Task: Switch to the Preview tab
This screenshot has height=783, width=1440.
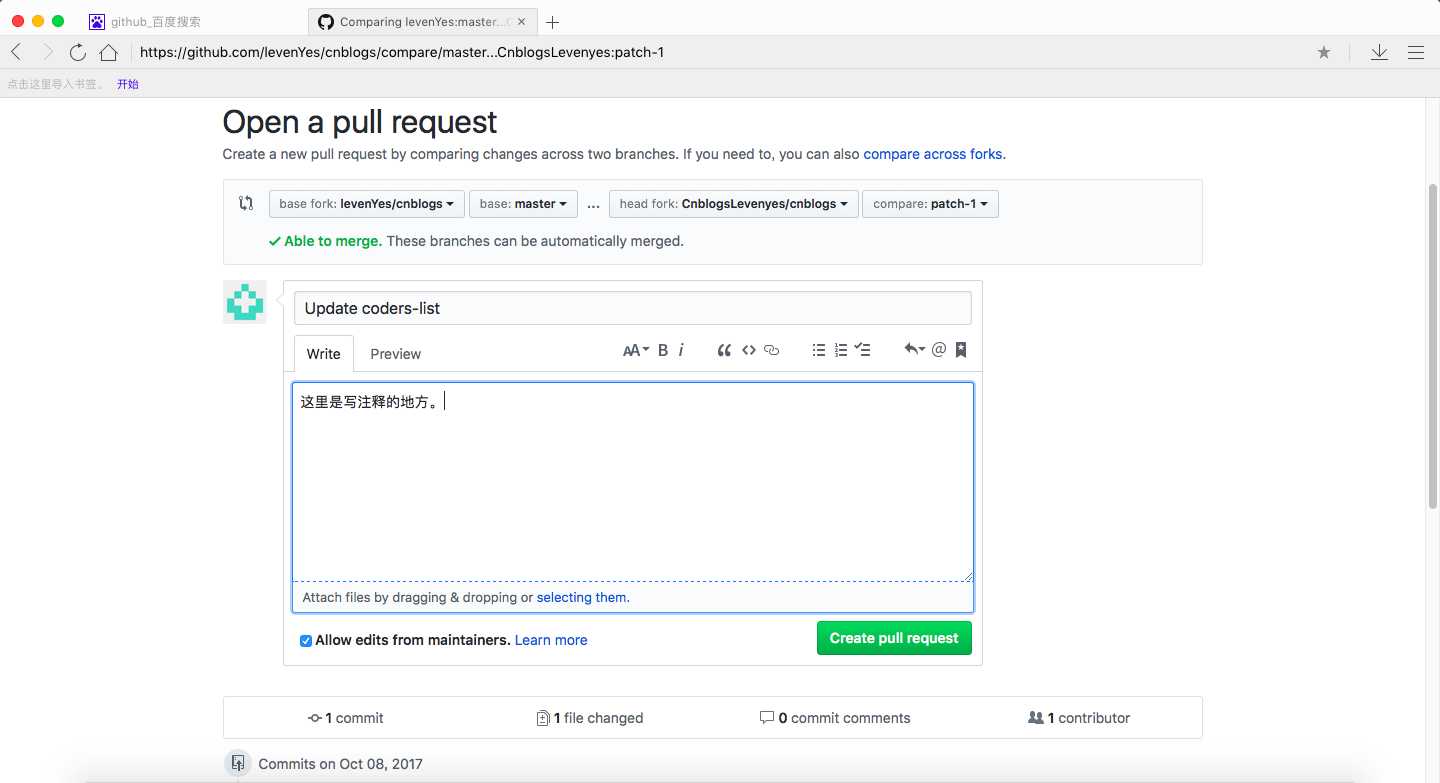Action: [x=395, y=353]
